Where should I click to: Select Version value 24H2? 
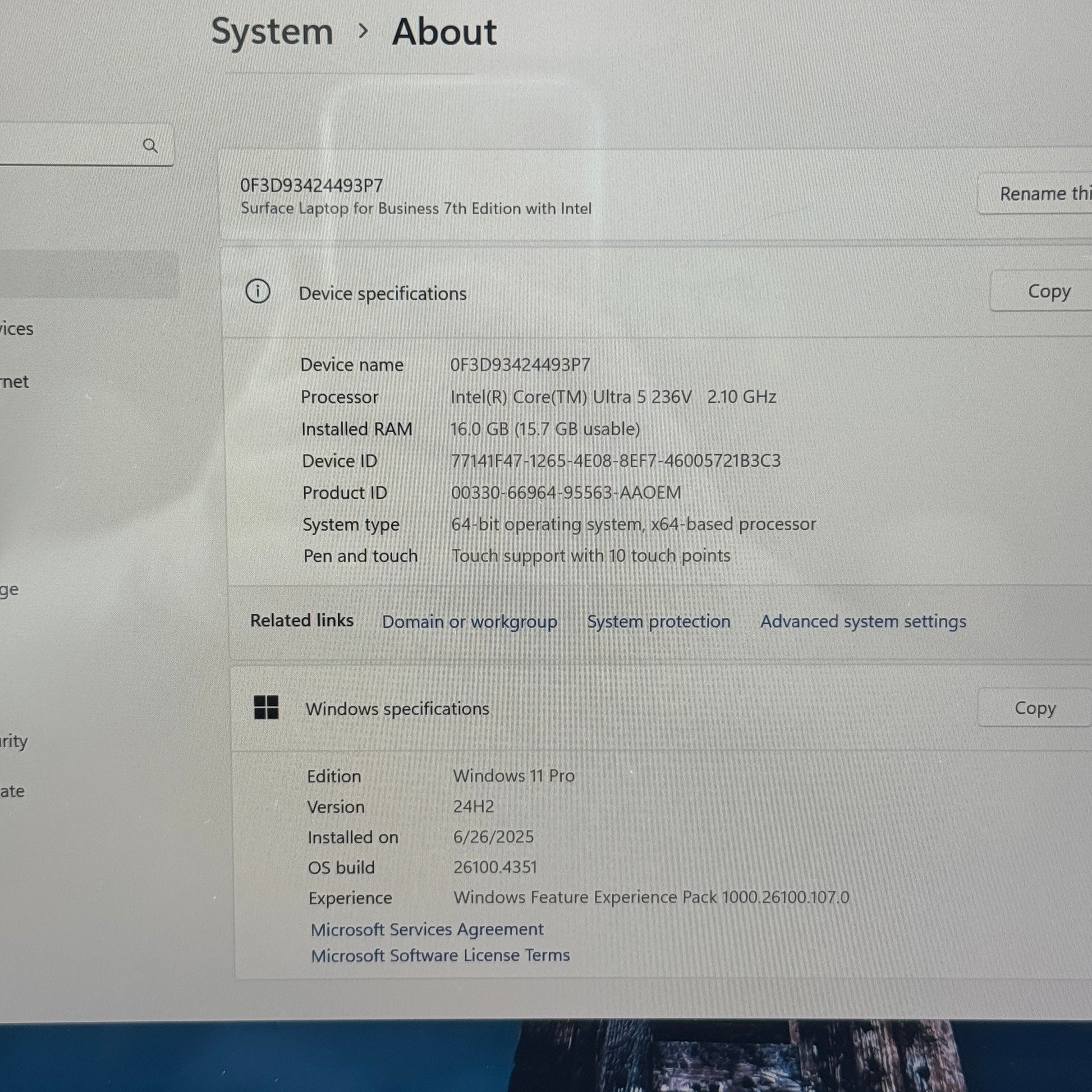(474, 806)
